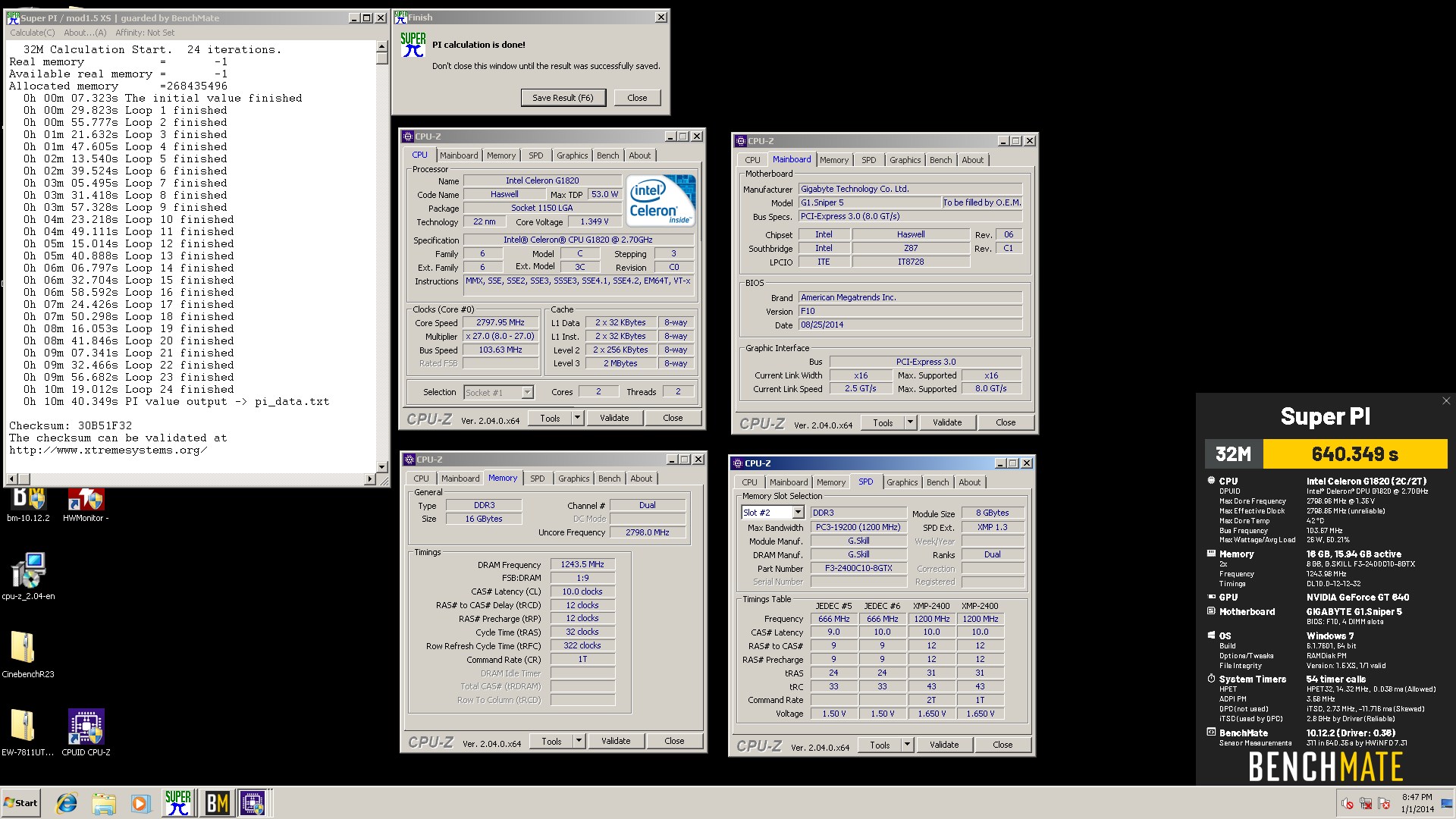The height and width of the screenshot is (819, 1456).
Task: Click the 640.349 s result in BenchMate panel
Action: tap(1354, 454)
